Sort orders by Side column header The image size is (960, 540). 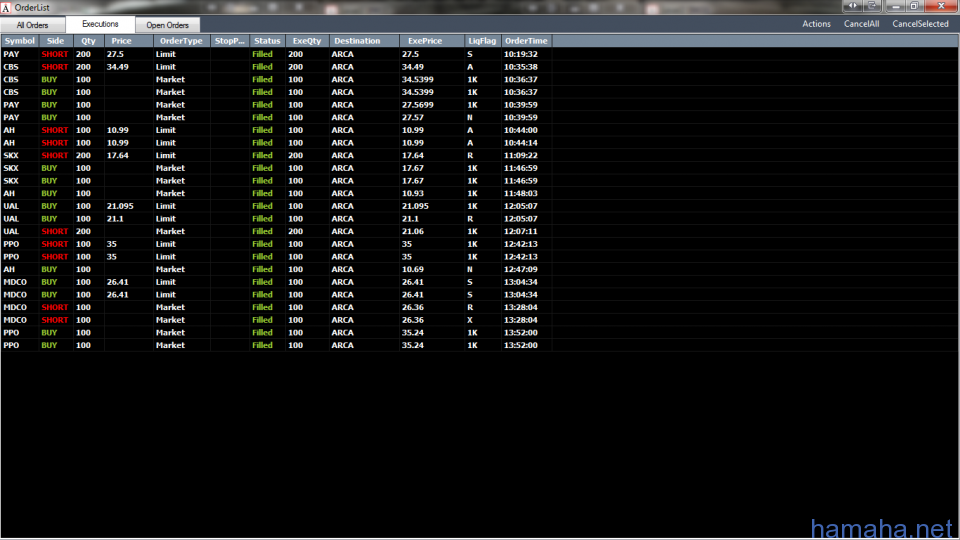pos(55,41)
